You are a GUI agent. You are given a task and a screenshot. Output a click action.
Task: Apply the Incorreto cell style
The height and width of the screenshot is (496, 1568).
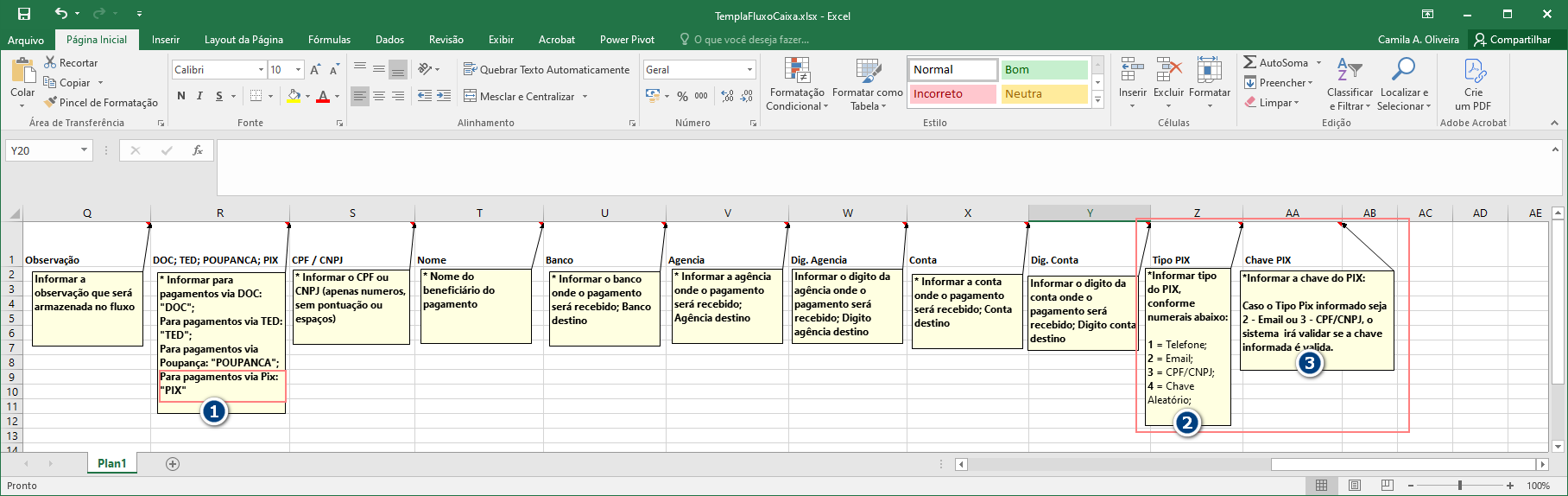click(x=952, y=94)
